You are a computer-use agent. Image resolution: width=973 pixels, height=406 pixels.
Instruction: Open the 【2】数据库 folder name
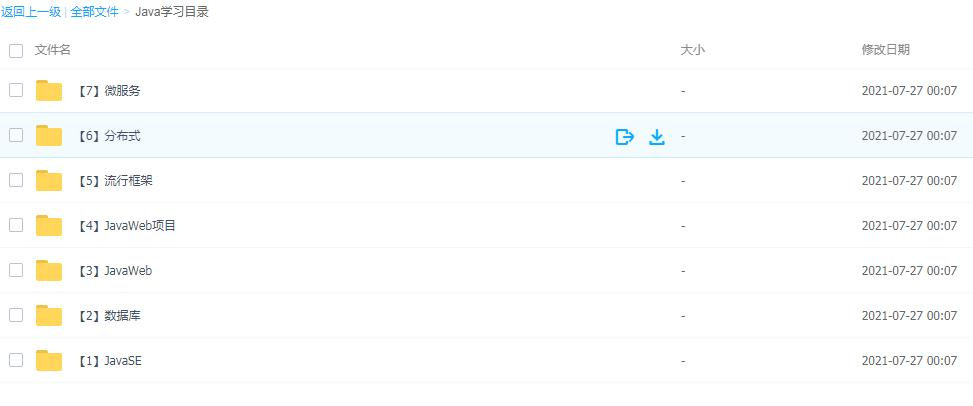click(109, 315)
